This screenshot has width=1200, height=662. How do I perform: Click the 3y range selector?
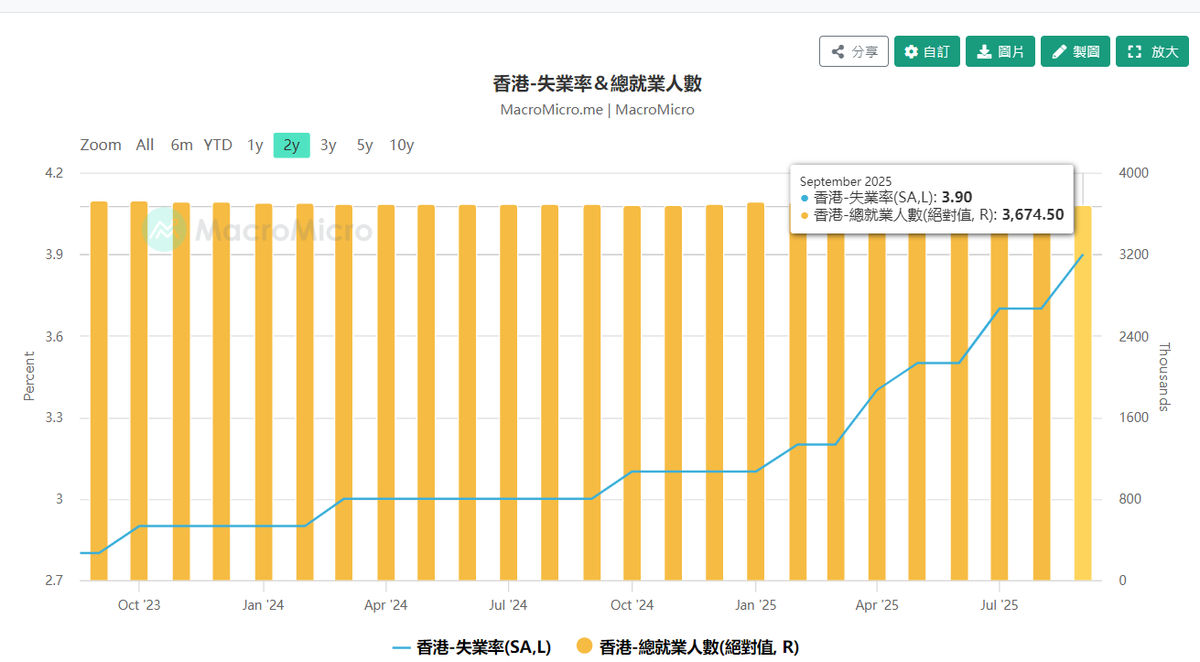(x=328, y=145)
